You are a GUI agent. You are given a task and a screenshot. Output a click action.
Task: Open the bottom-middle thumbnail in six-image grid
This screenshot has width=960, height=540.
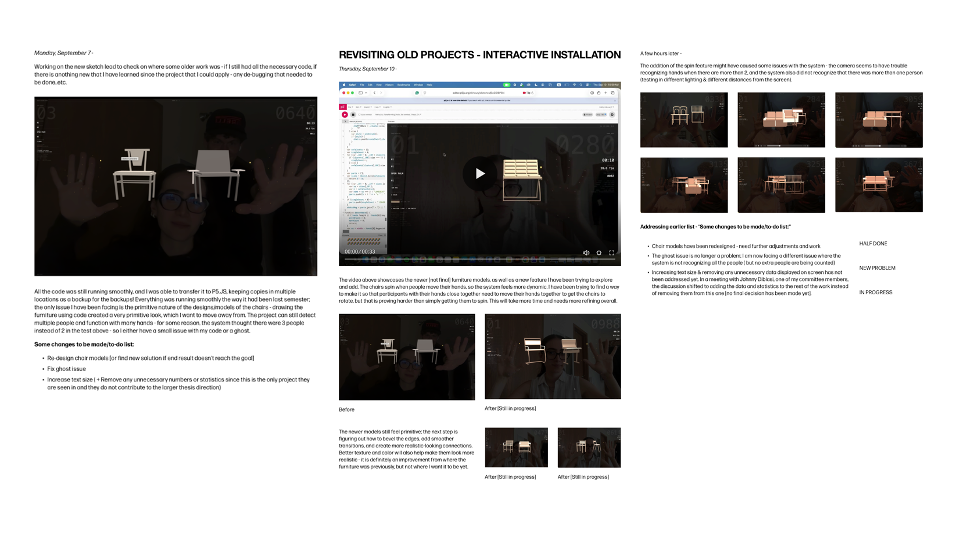[781, 185]
